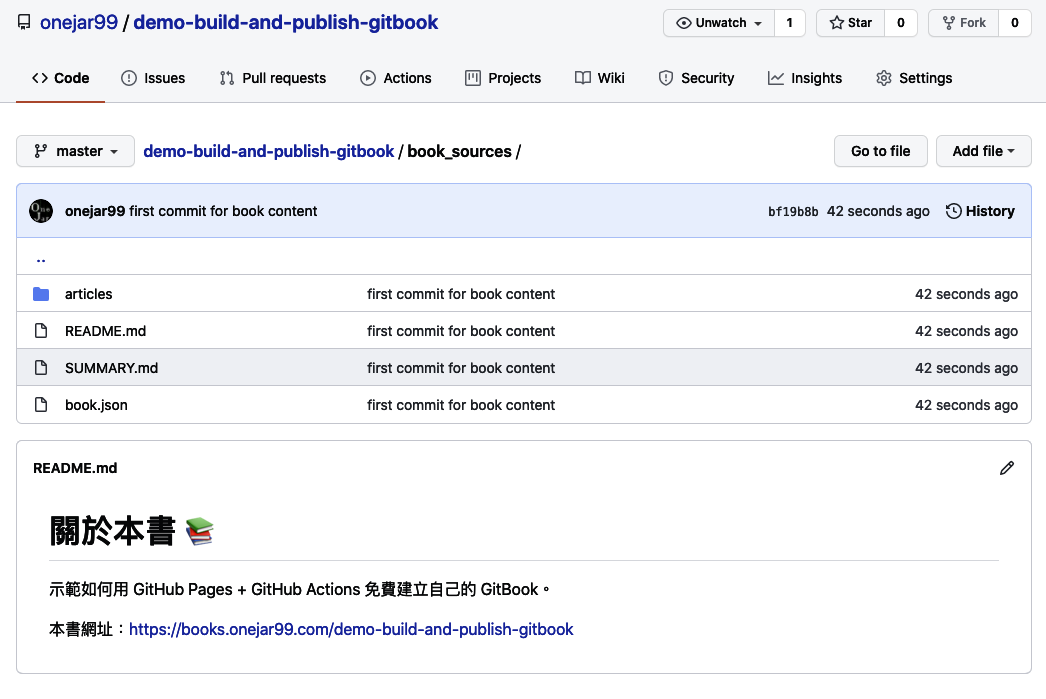The image size is (1046, 699).
Task: Go to the Actions tab
Action: tap(396, 78)
